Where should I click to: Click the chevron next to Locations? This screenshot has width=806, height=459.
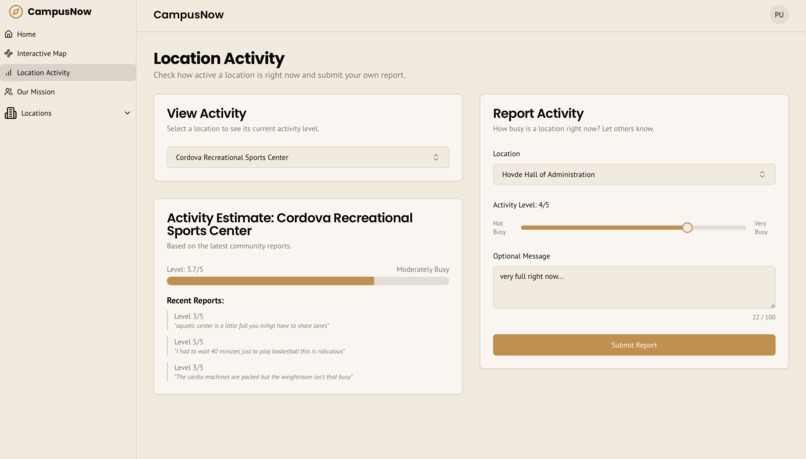click(127, 113)
